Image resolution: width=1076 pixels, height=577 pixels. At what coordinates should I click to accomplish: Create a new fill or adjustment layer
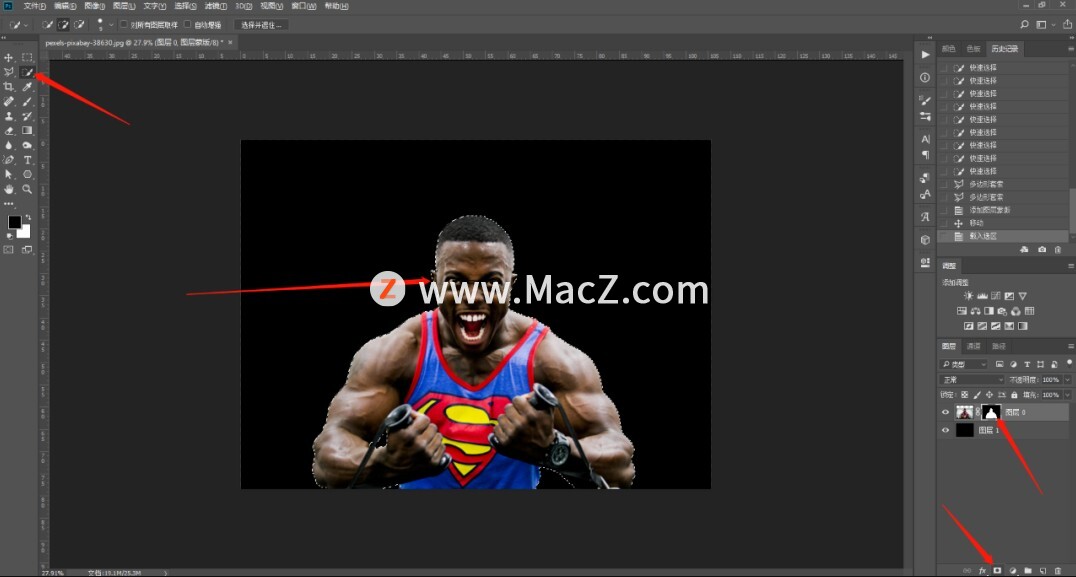click(1013, 571)
